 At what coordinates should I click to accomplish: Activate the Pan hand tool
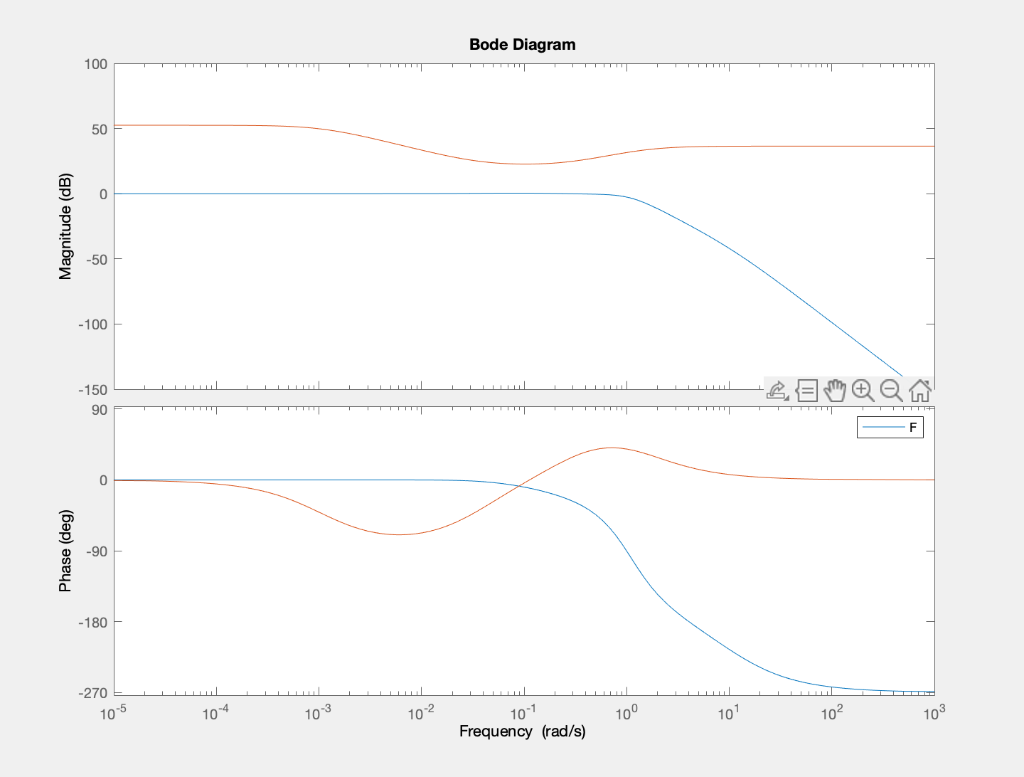pyautogui.click(x=835, y=390)
